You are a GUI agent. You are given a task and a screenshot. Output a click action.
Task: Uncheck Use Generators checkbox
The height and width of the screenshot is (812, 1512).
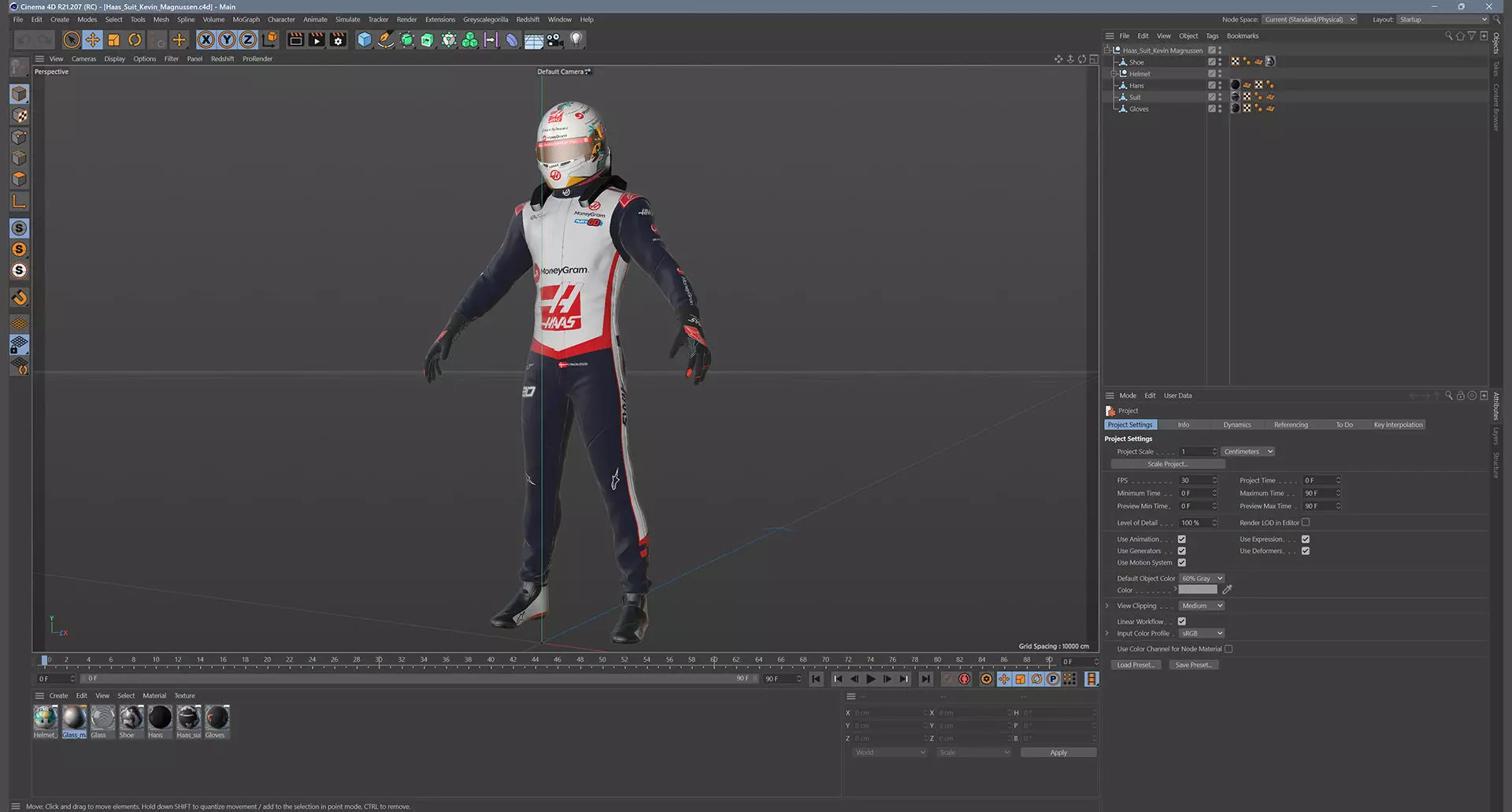(1182, 551)
